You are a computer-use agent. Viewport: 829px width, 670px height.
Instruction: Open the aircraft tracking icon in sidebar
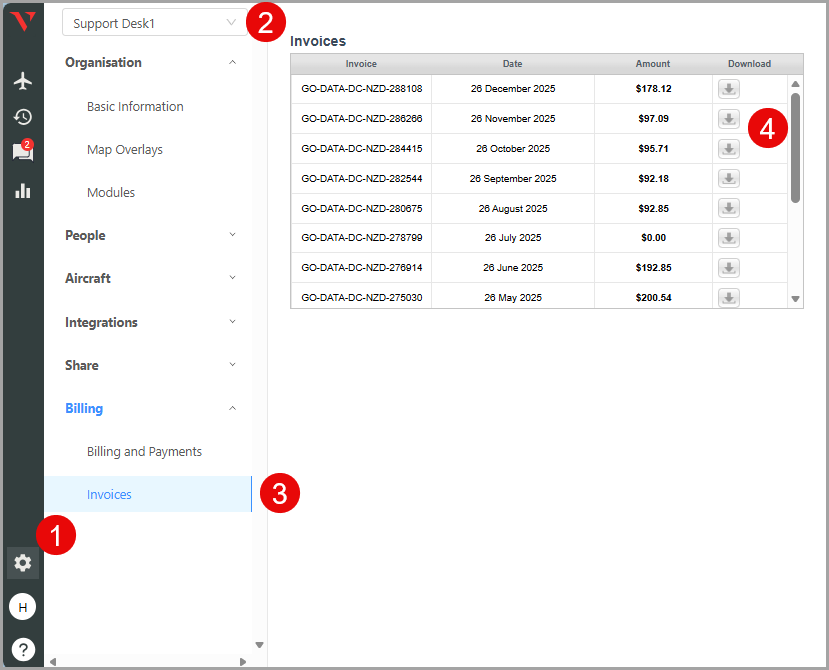point(22,81)
